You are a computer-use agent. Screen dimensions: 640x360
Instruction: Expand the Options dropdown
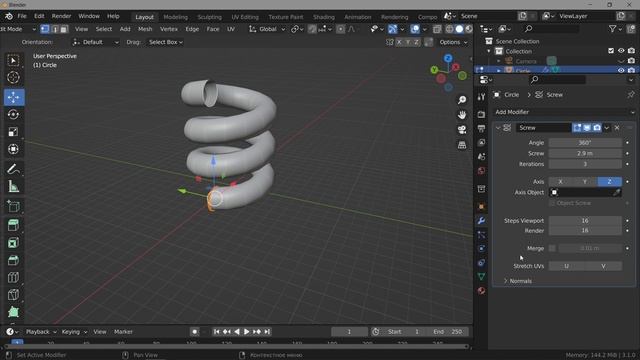click(x=453, y=42)
